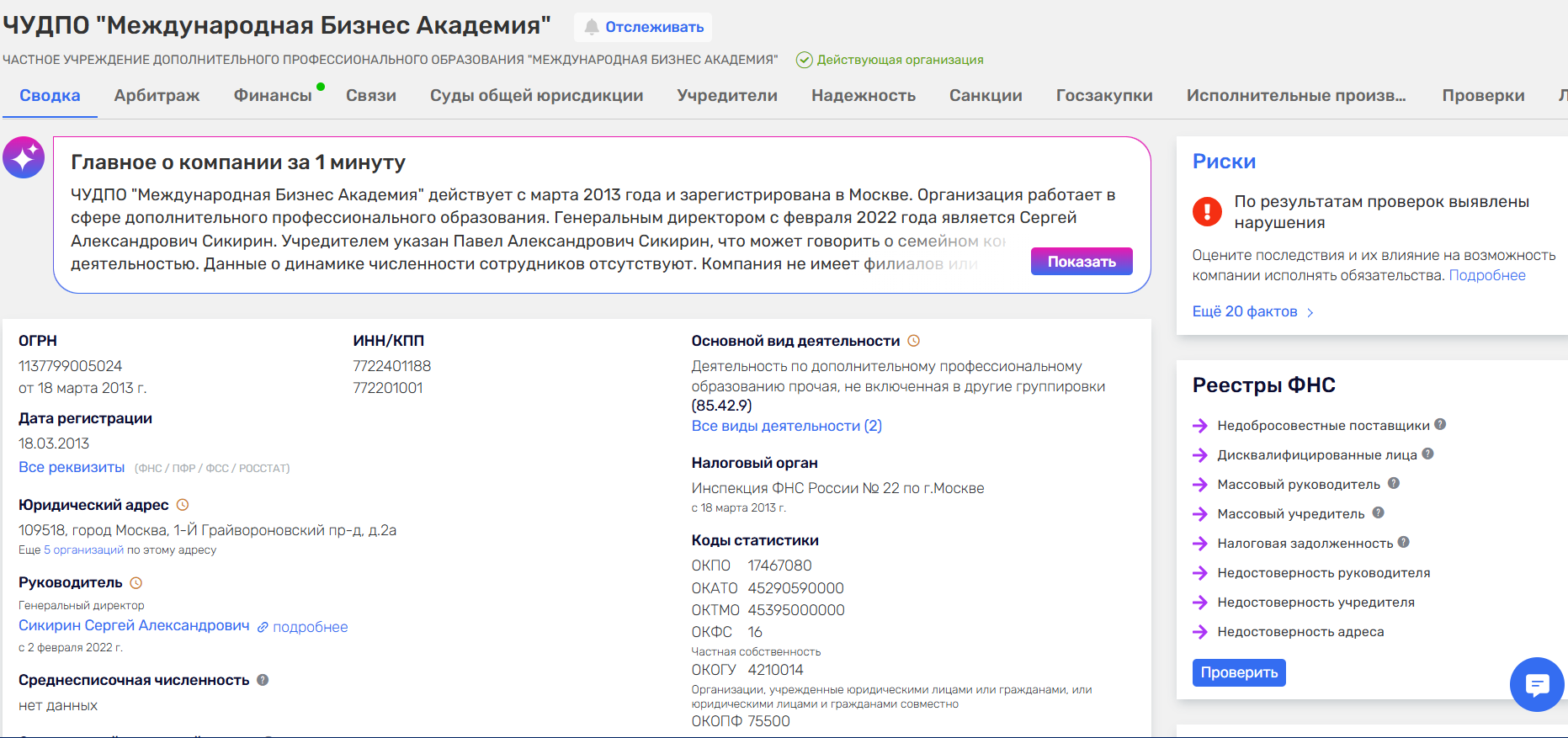The height and width of the screenshot is (738, 1568).
Task: Expand the summary with Показать button
Action: click(x=1081, y=262)
